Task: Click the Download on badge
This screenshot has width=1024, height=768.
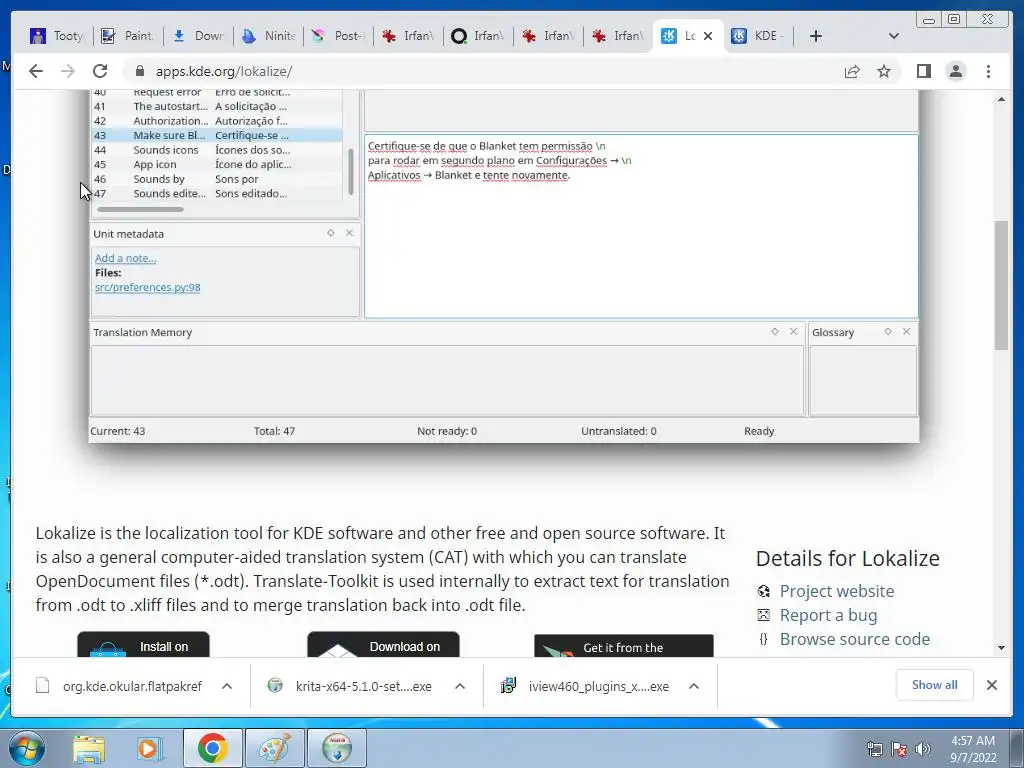Action: point(383,645)
